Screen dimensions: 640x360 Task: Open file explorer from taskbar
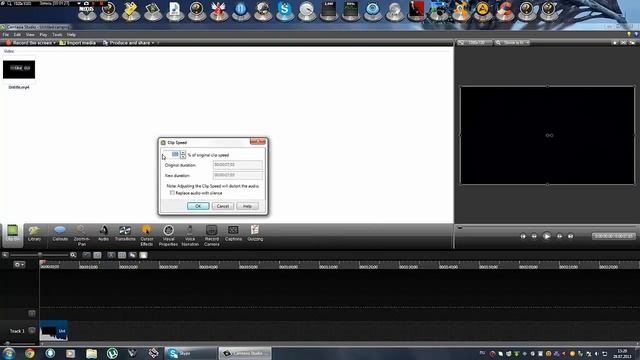pos(91,353)
